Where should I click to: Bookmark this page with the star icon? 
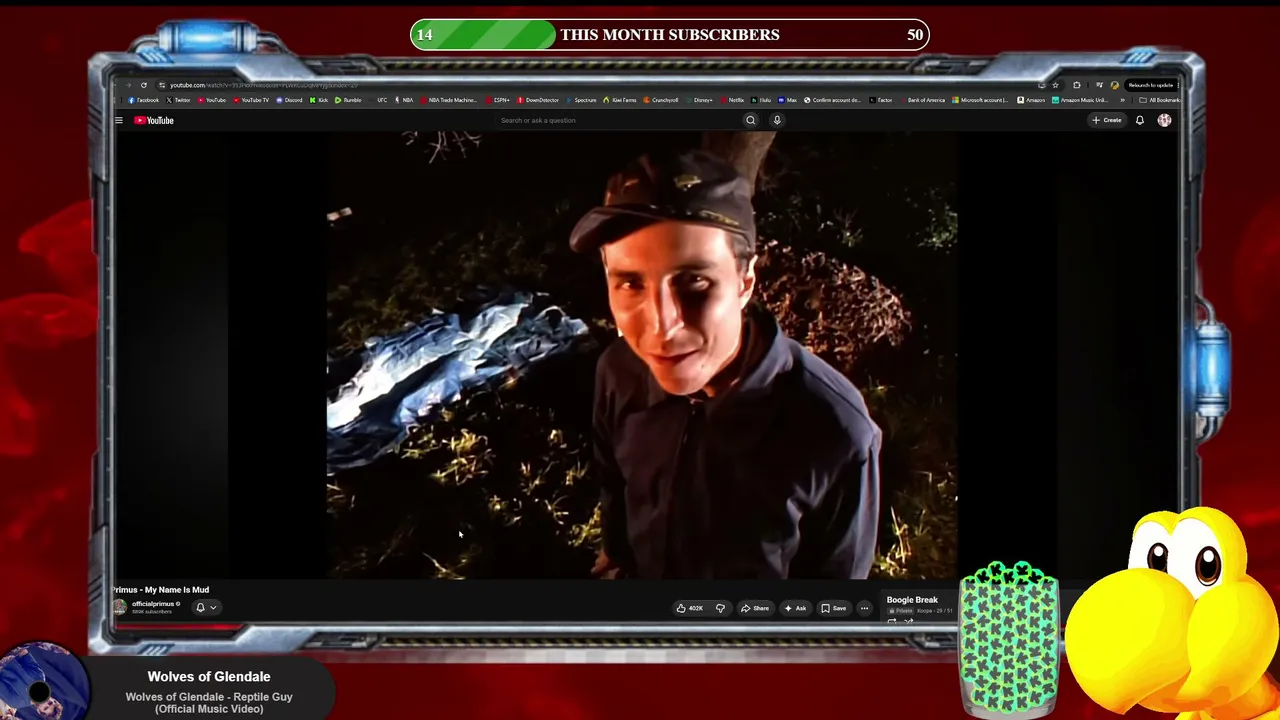(x=1055, y=85)
